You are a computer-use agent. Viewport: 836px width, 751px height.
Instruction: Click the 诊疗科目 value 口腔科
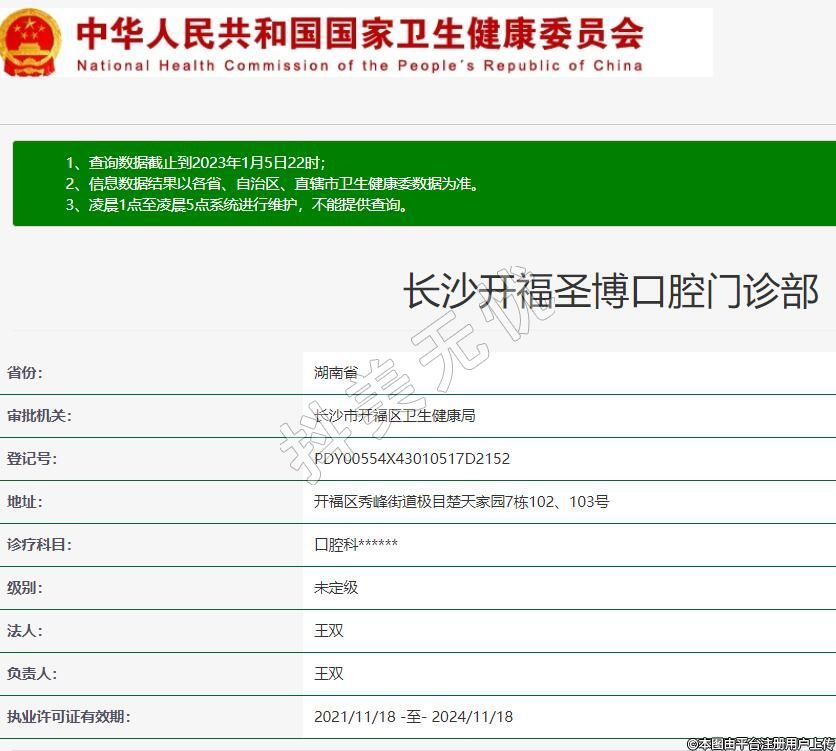point(356,545)
